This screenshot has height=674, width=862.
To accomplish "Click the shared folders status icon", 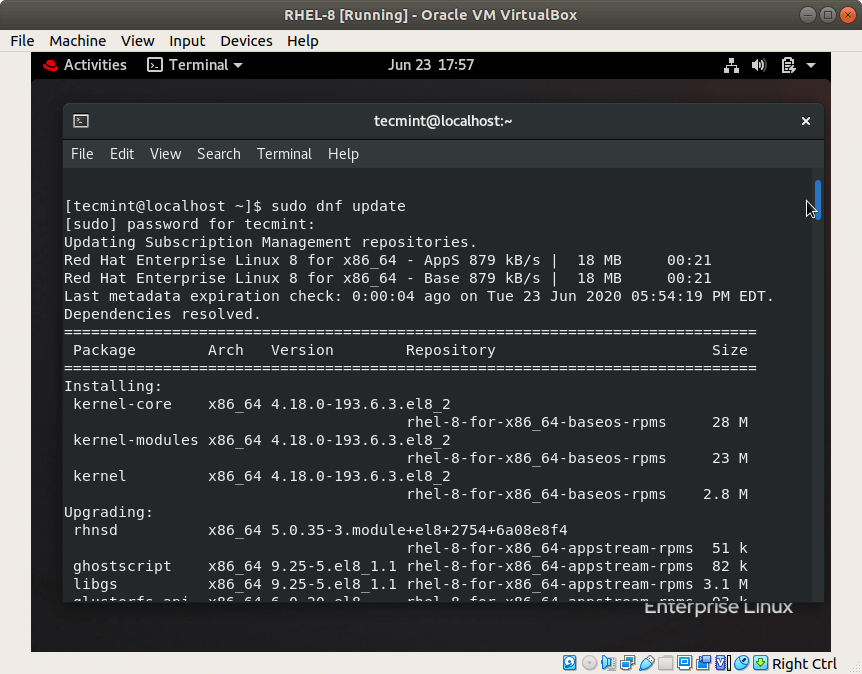I will 666,663.
